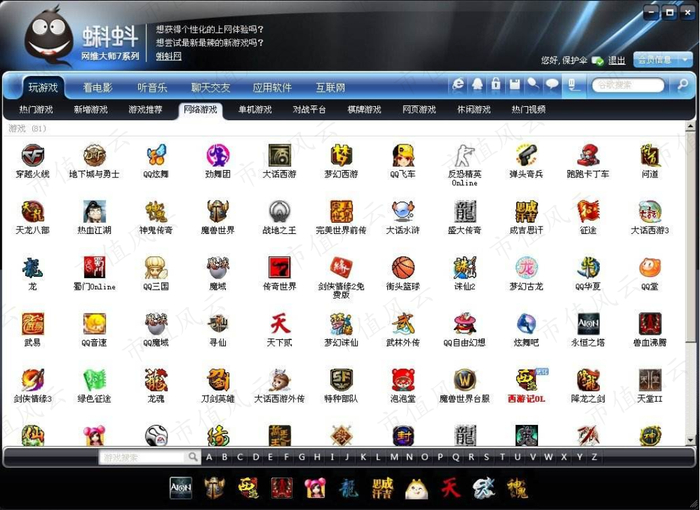
Task: Launch the 穿越火线 game icon
Action: 33,155
